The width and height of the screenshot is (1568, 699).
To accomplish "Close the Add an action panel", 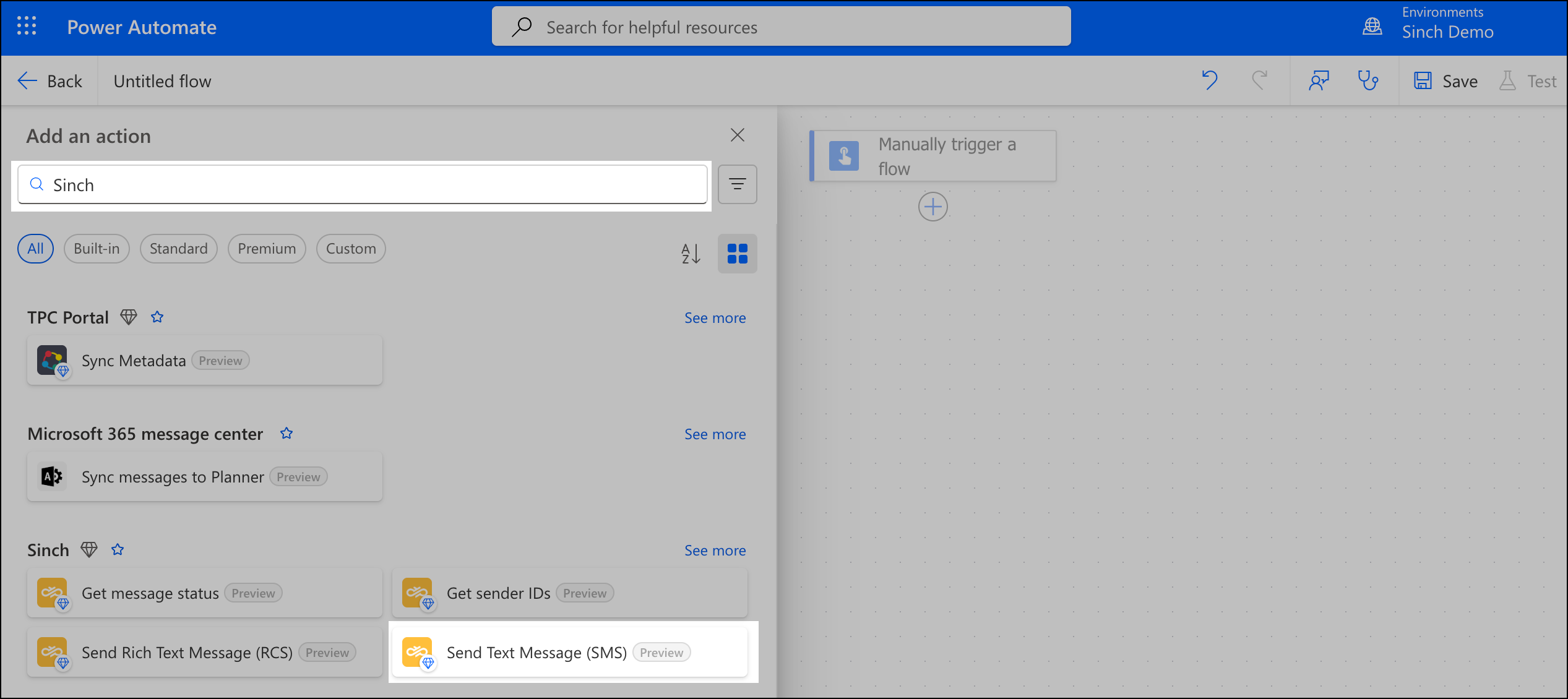I will pyautogui.click(x=737, y=135).
